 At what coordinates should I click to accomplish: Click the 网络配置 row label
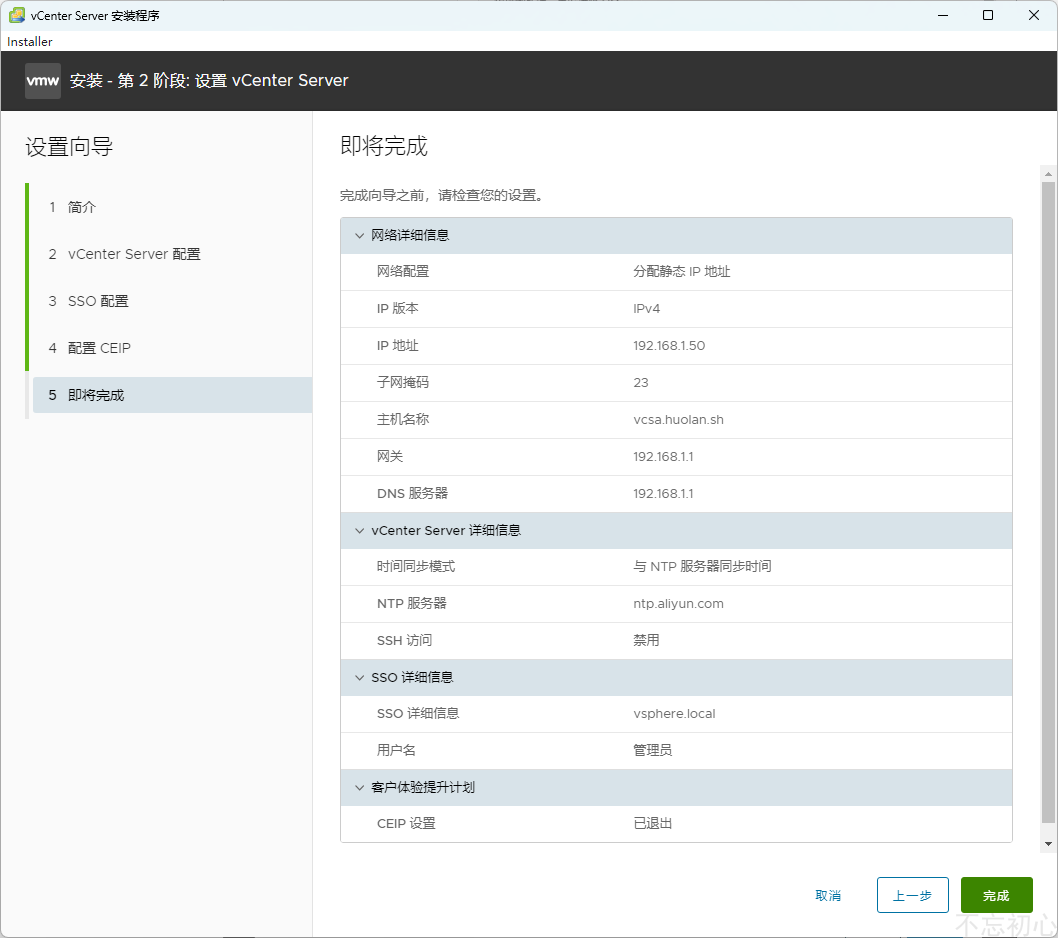point(403,271)
